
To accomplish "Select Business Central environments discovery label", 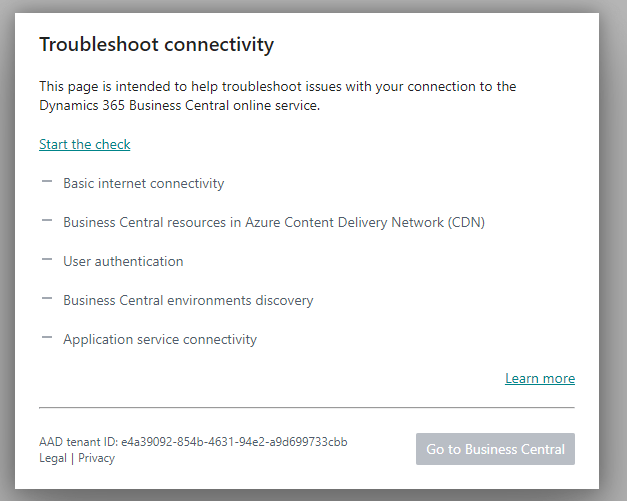I will click(188, 300).
